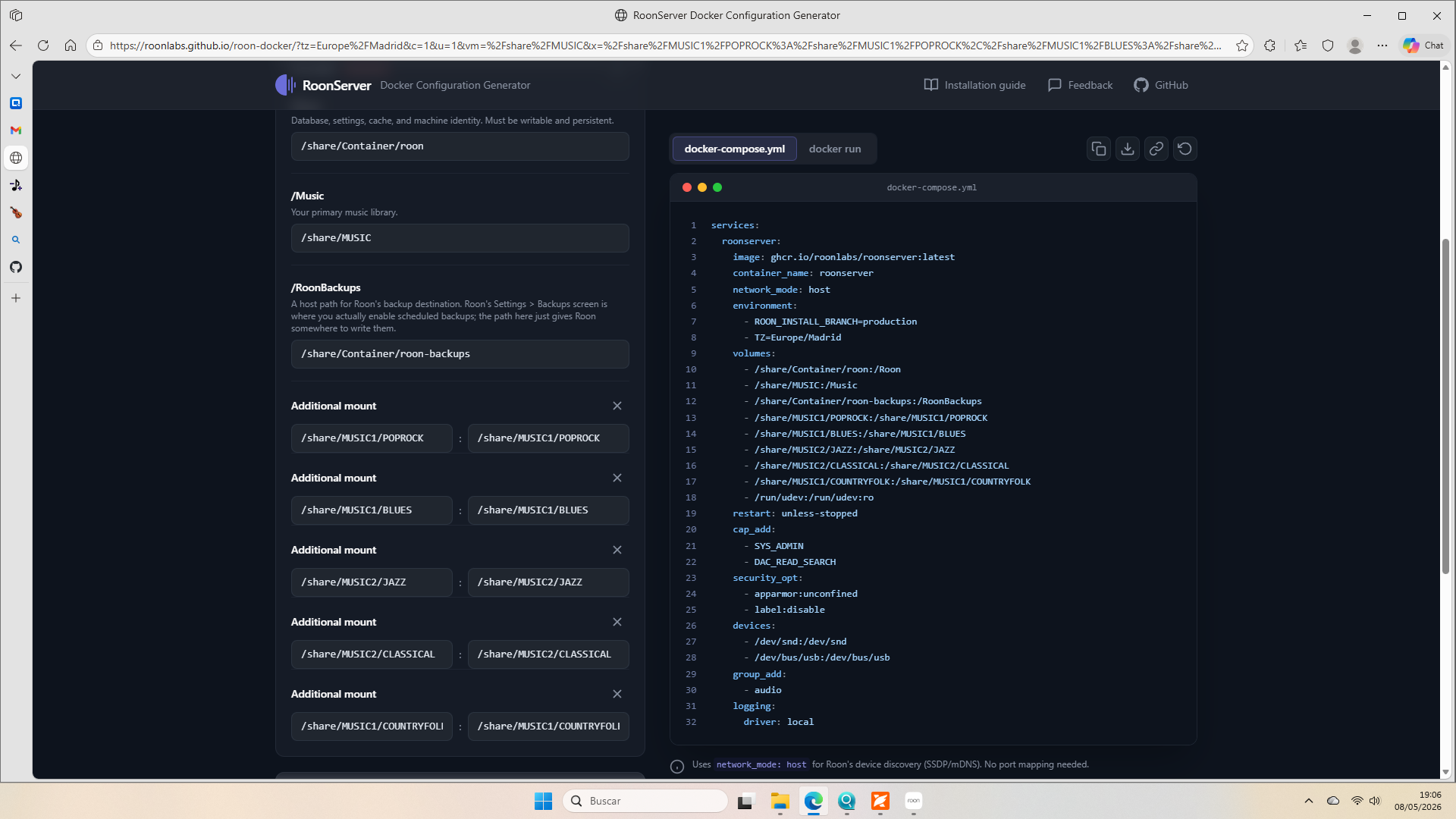Edit the /Music path input field

[x=460, y=238]
